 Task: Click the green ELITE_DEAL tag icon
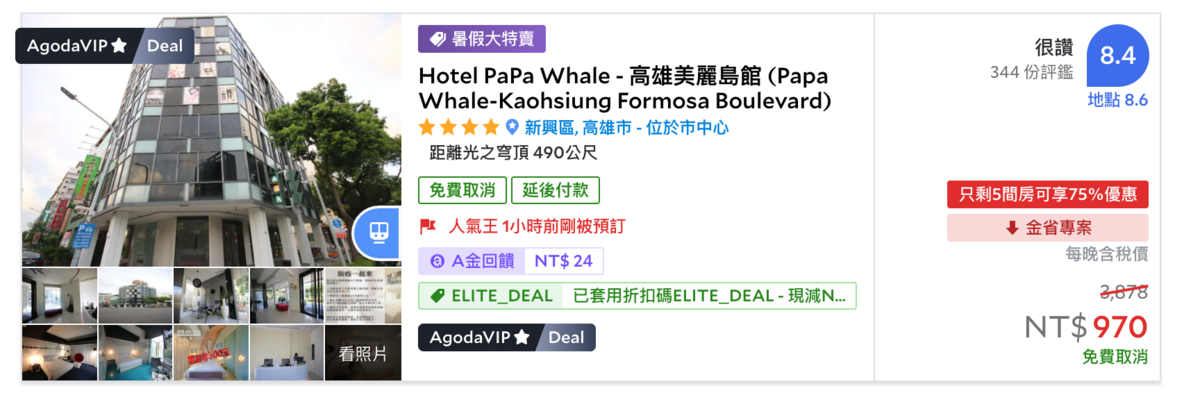437,296
